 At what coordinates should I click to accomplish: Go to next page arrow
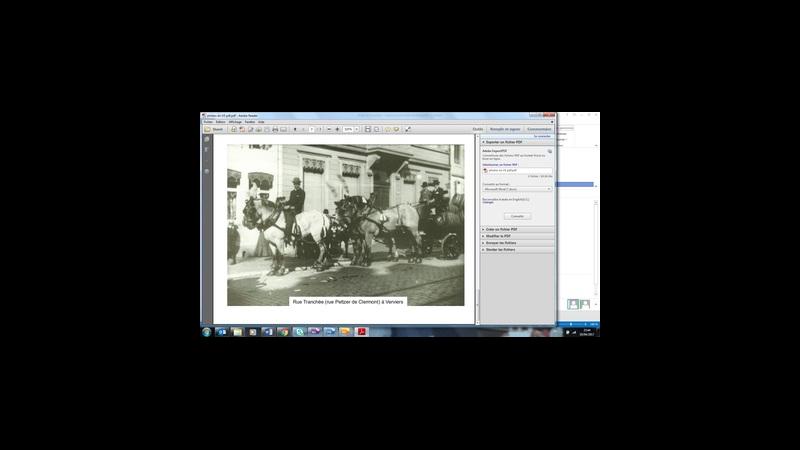[303, 130]
